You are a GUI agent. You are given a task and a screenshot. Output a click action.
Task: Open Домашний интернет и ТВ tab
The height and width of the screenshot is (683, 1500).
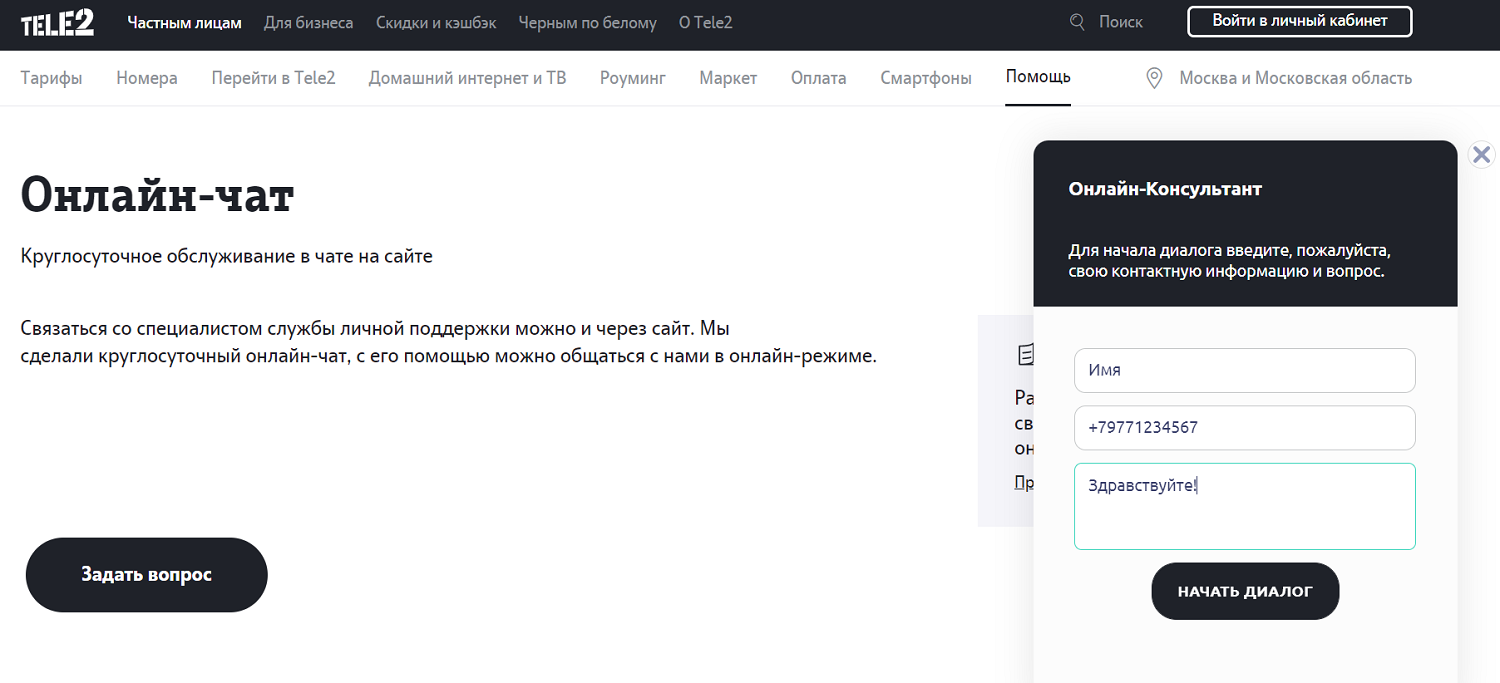tap(467, 78)
